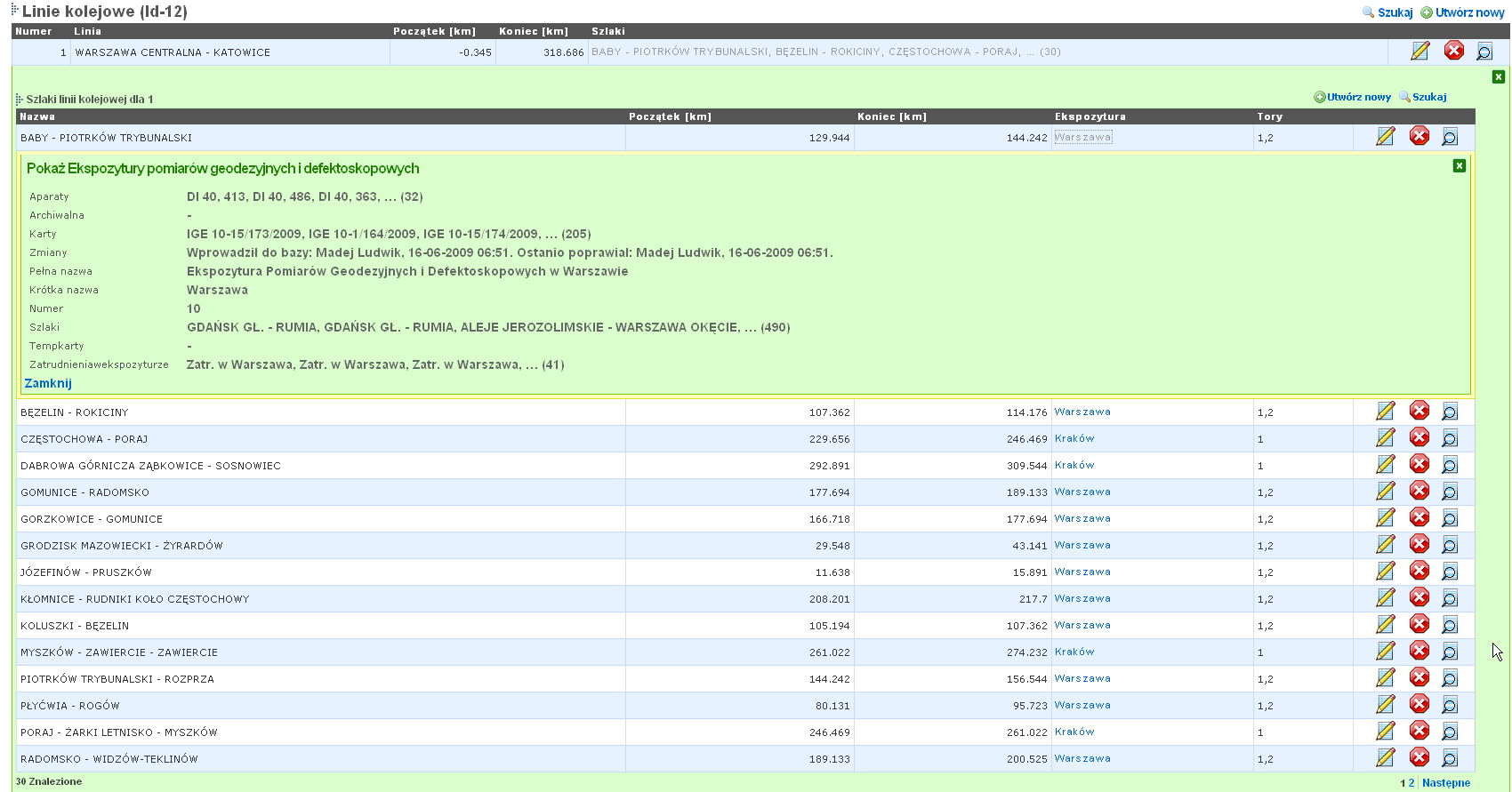Close the line sections panel with X
The height and width of the screenshot is (792, 1512).
pyautogui.click(x=1498, y=77)
